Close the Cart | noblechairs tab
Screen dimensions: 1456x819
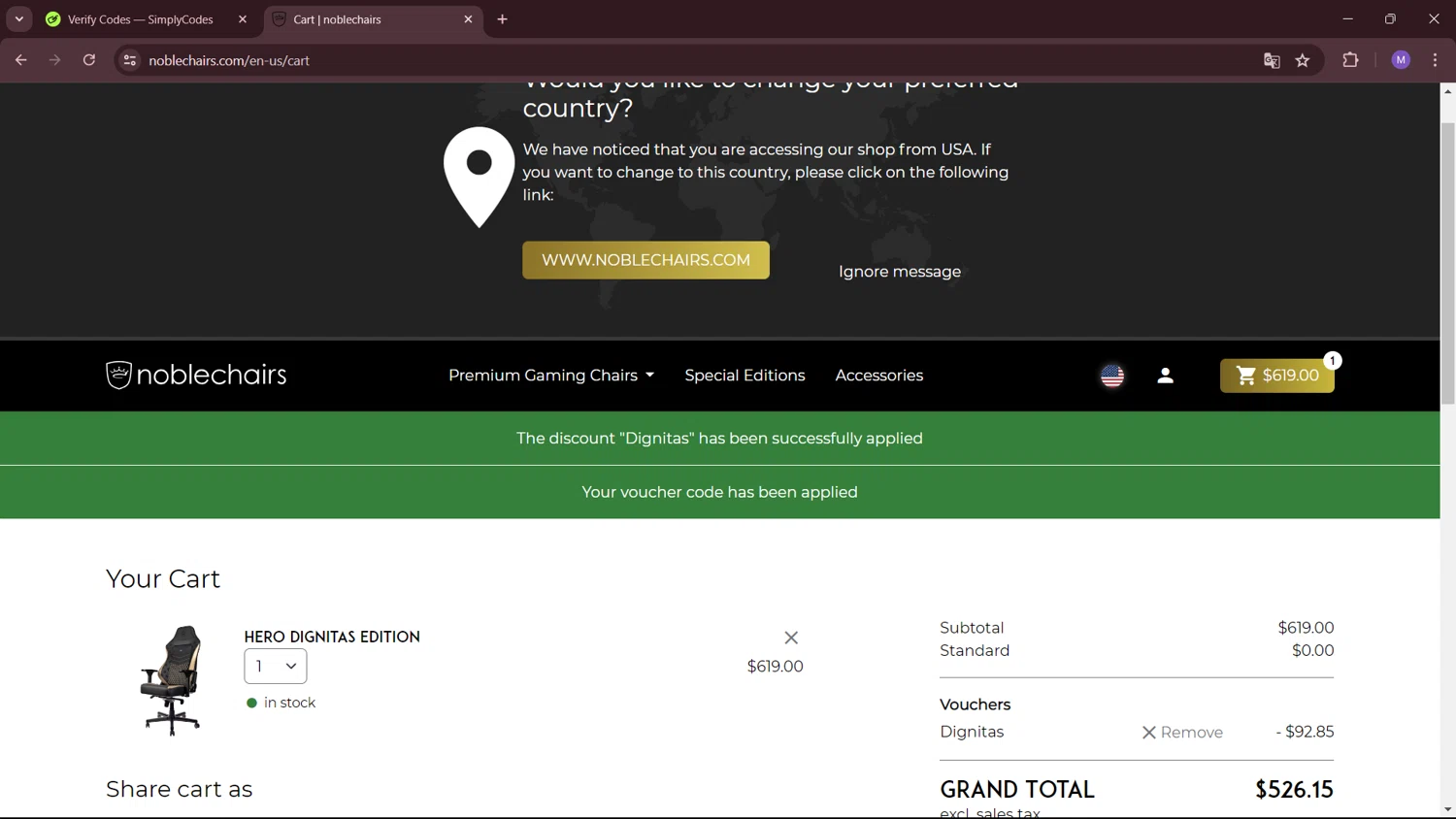pos(468,19)
